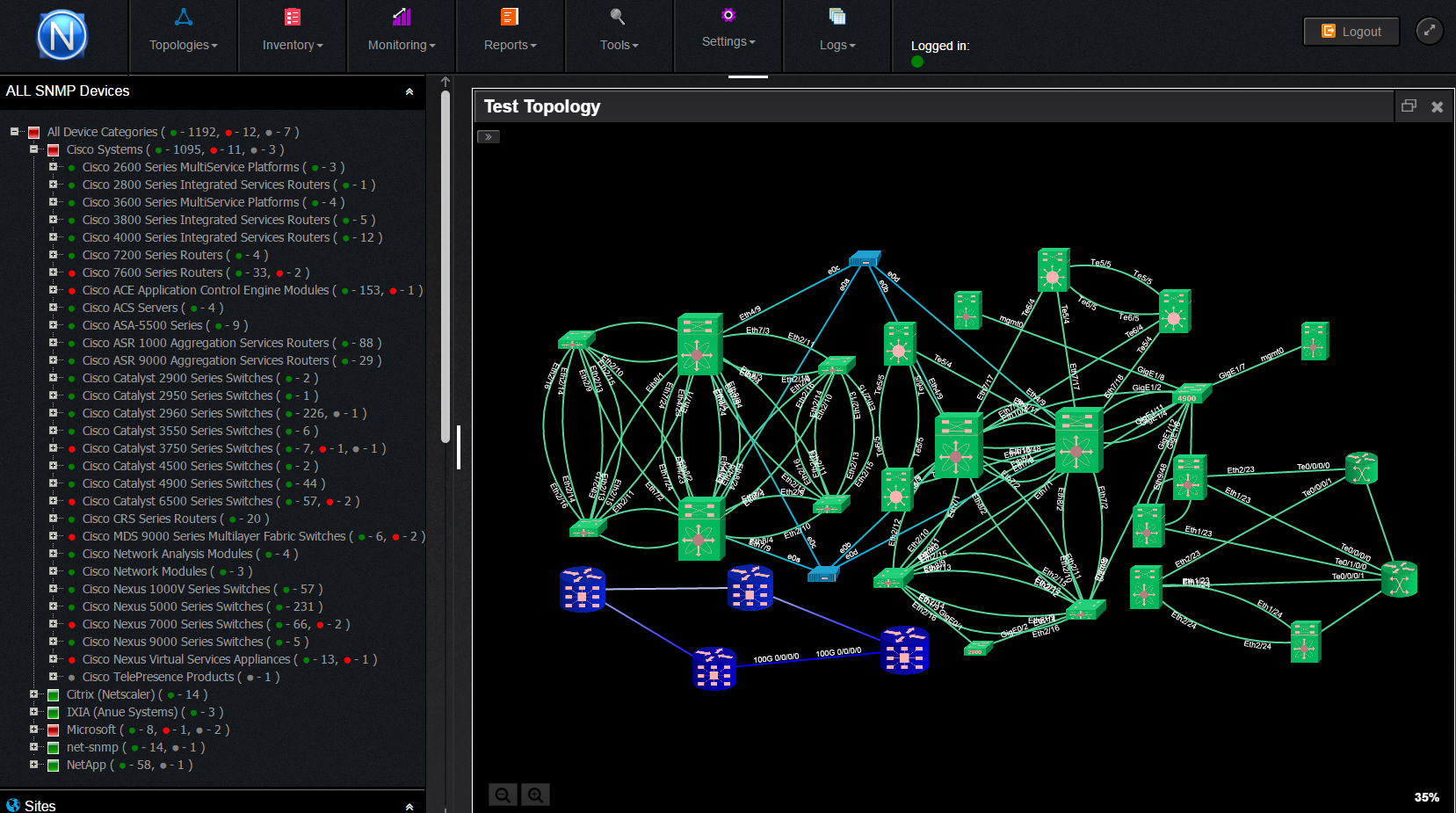This screenshot has height=813, width=1456.
Task: Select Cisco ACE Application Control Engine Modules
Action: pyautogui.click(x=206, y=290)
